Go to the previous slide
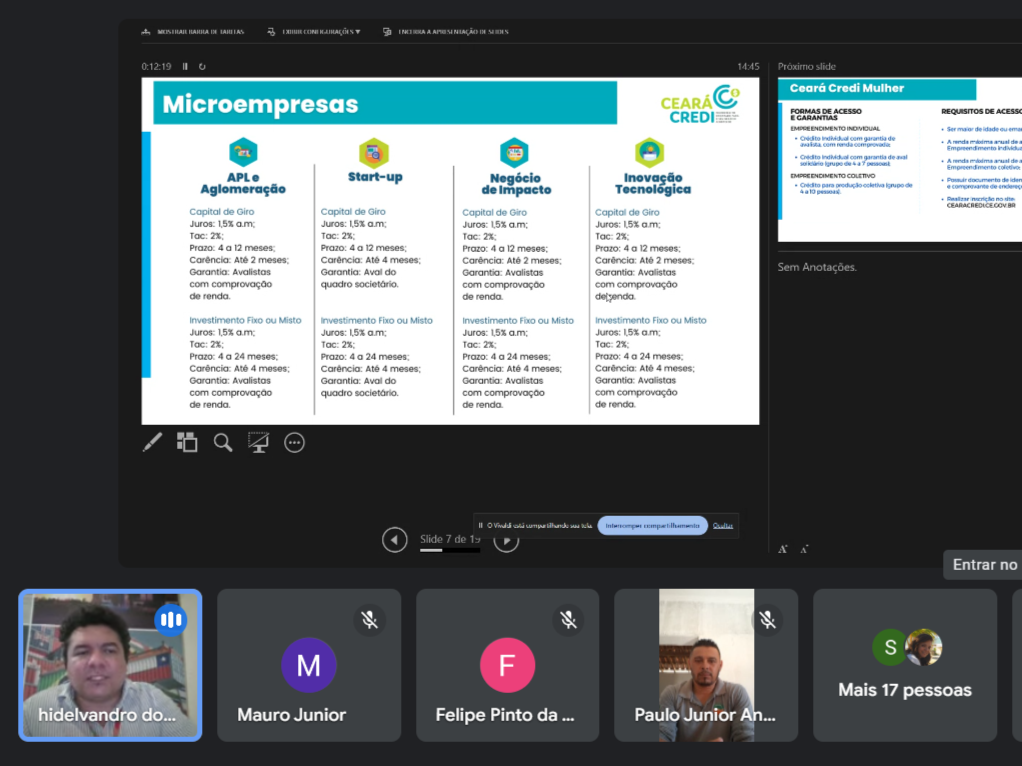The width and height of the screenshot is (1022, 766). [394, 540]
